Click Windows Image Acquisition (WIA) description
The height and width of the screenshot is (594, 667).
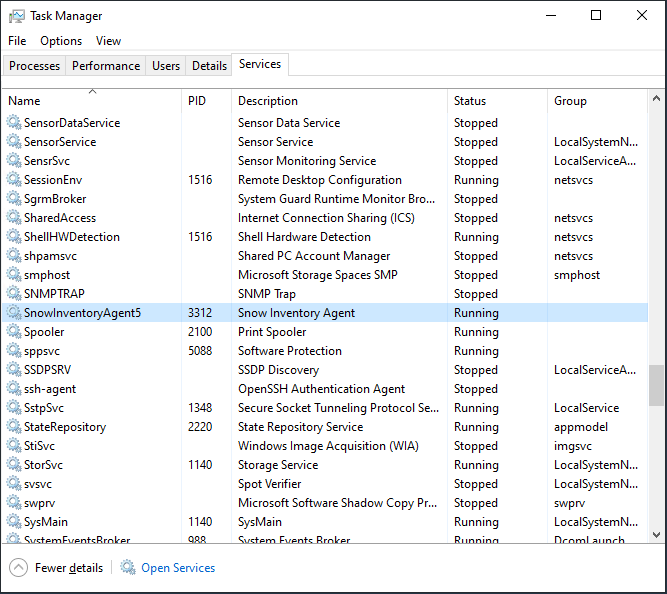pos(328,446)
